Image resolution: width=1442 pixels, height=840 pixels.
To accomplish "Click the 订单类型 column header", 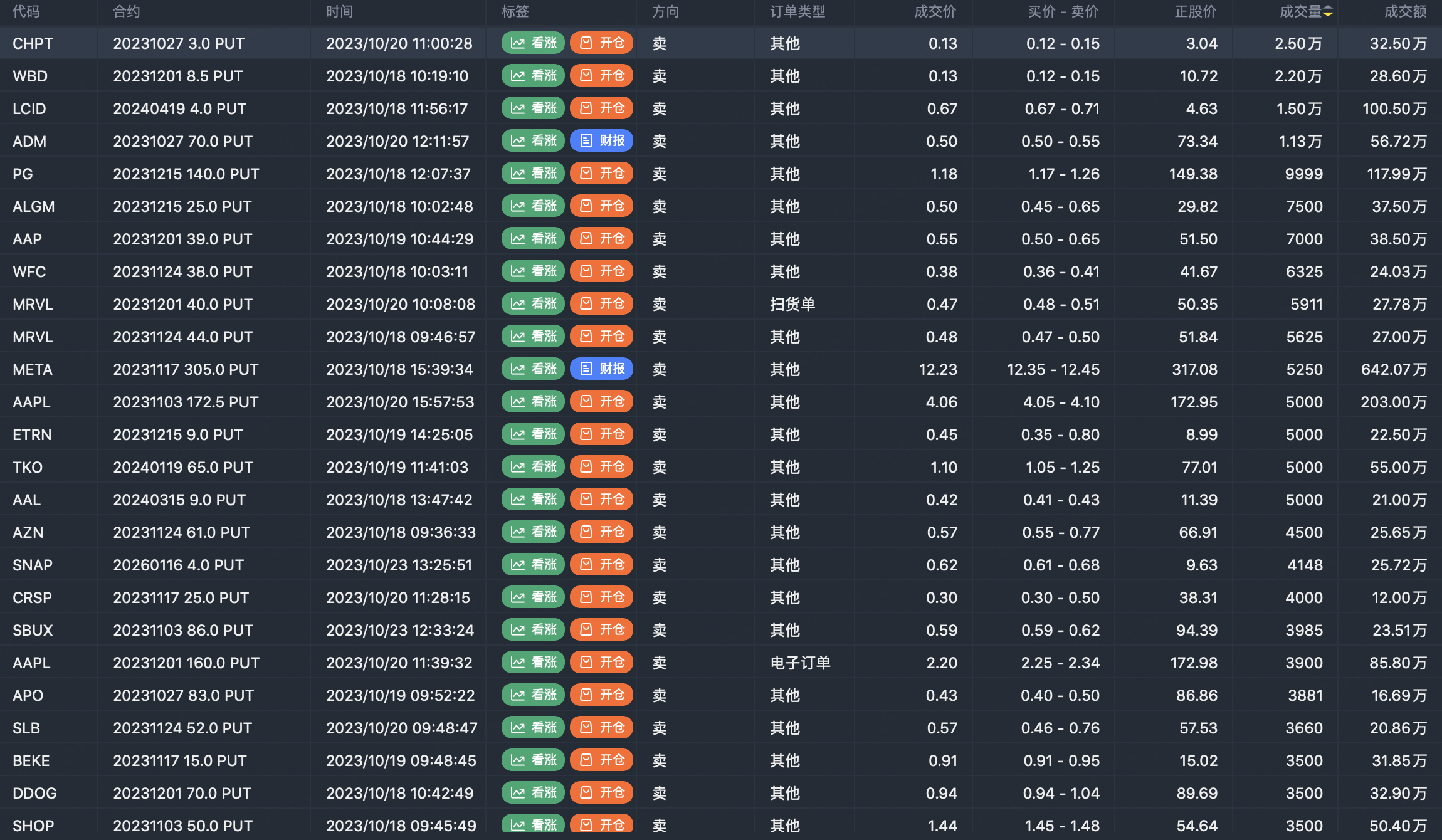I will pos(797,12).
